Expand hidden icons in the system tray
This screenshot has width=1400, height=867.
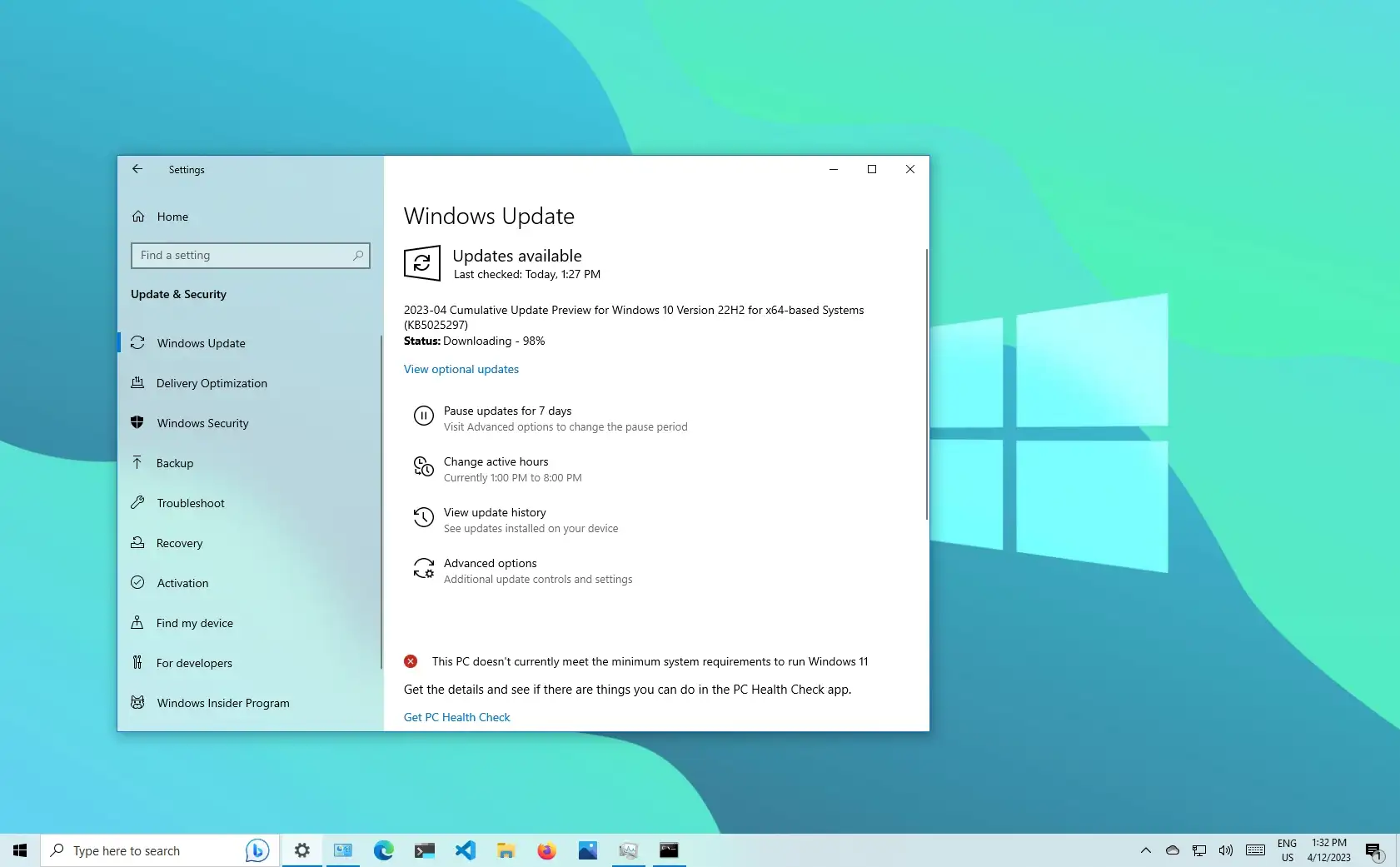coord(1145,850)
